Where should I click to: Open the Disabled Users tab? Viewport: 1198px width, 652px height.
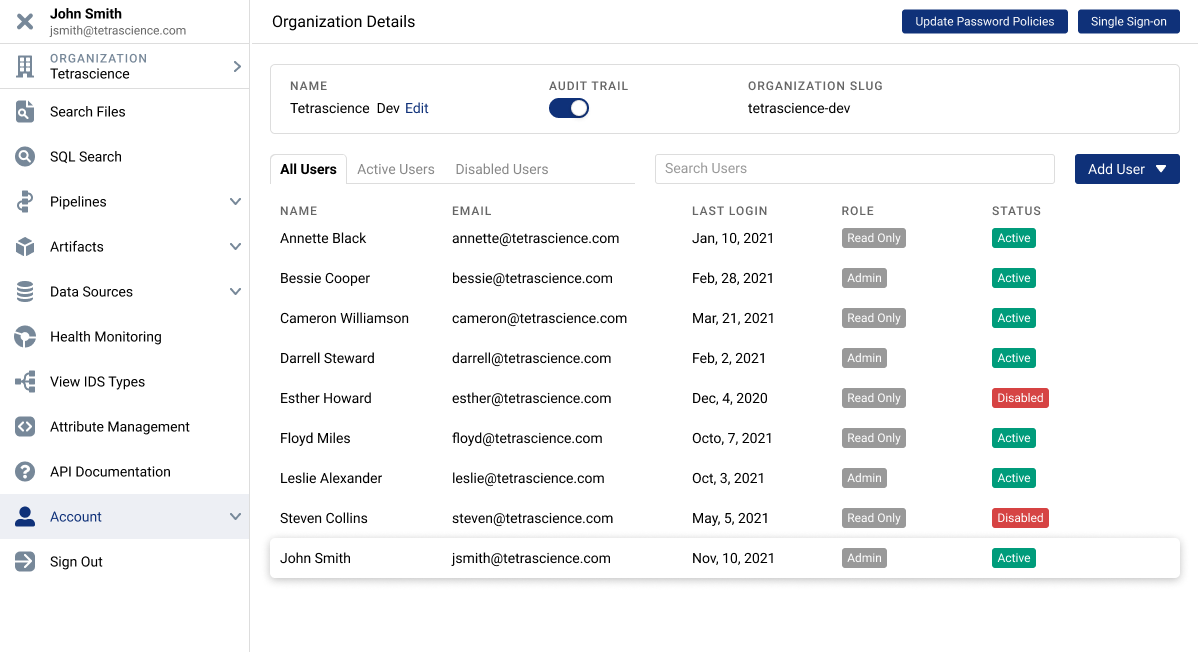coord(501,169)
